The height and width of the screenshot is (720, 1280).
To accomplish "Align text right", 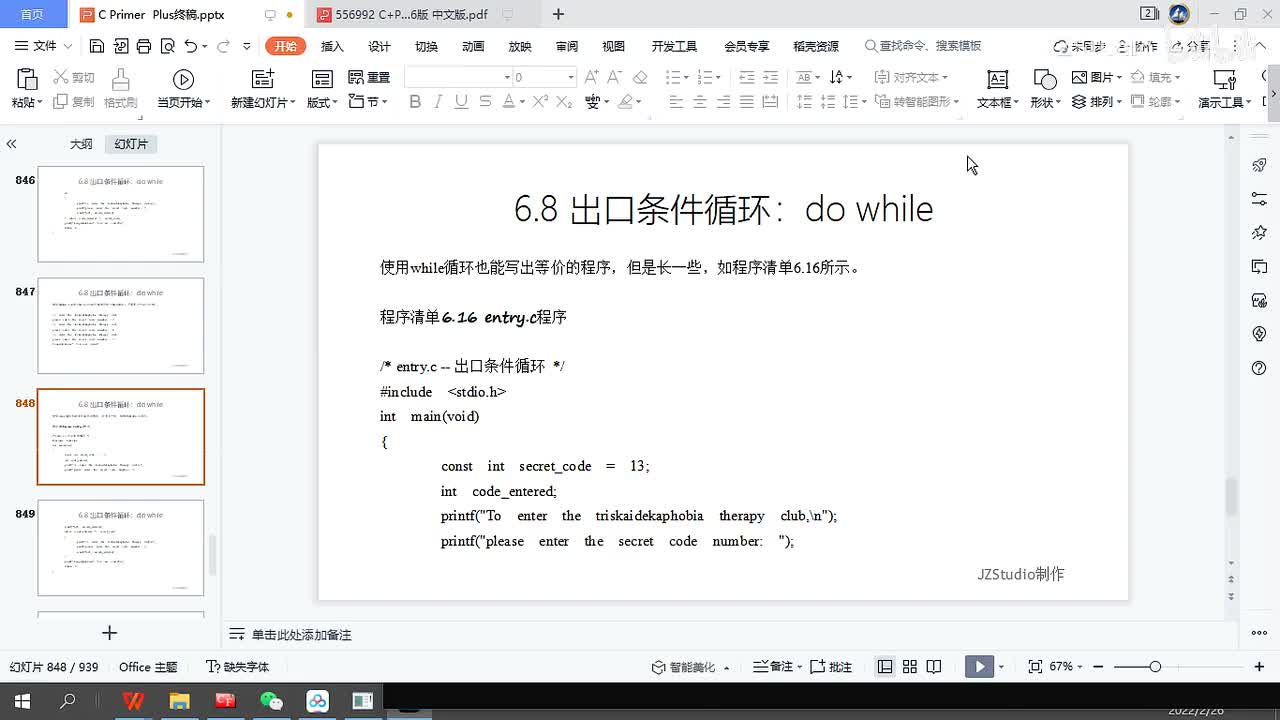I will coord(723,102).
